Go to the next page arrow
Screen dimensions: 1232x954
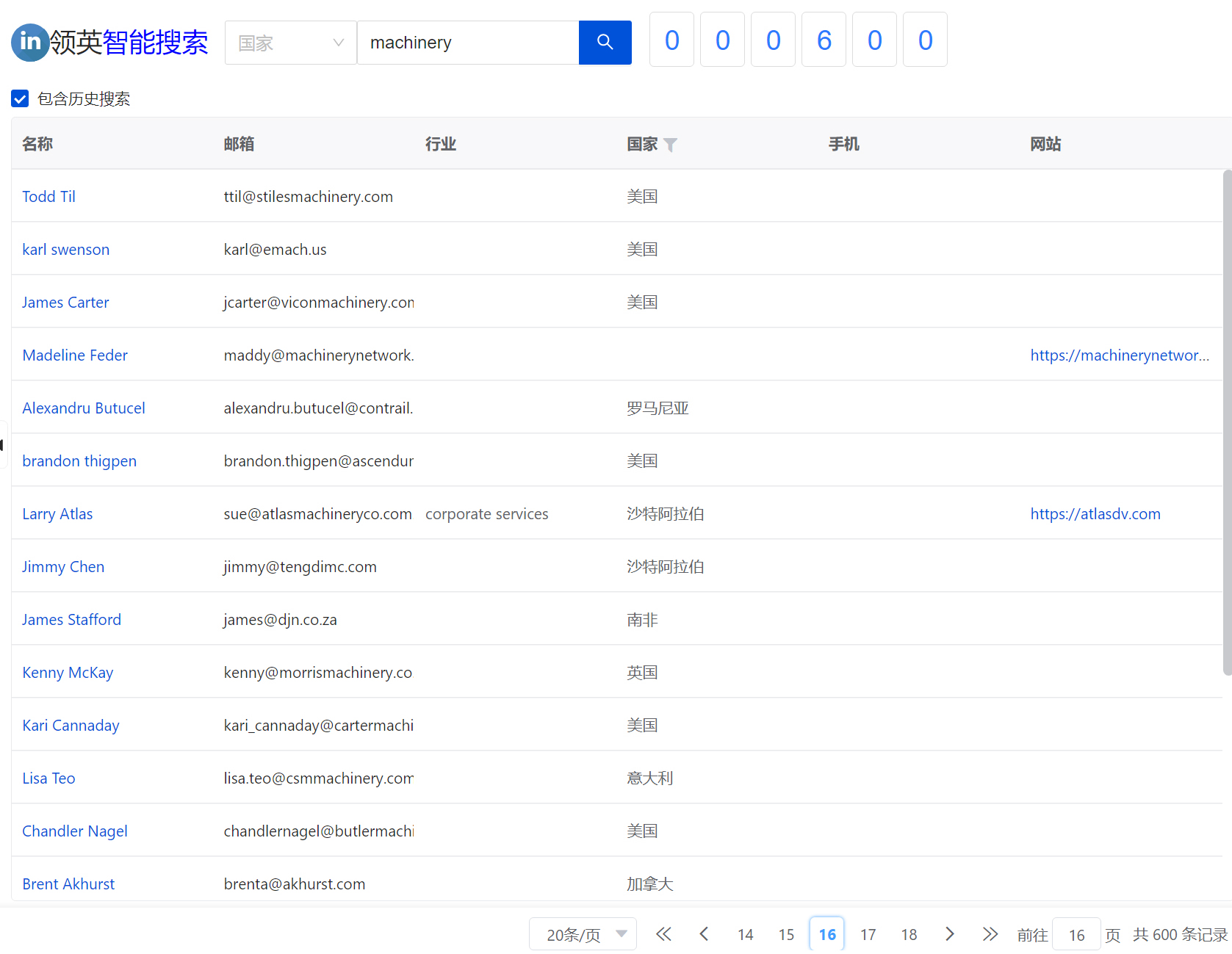[x=949, y=934]
